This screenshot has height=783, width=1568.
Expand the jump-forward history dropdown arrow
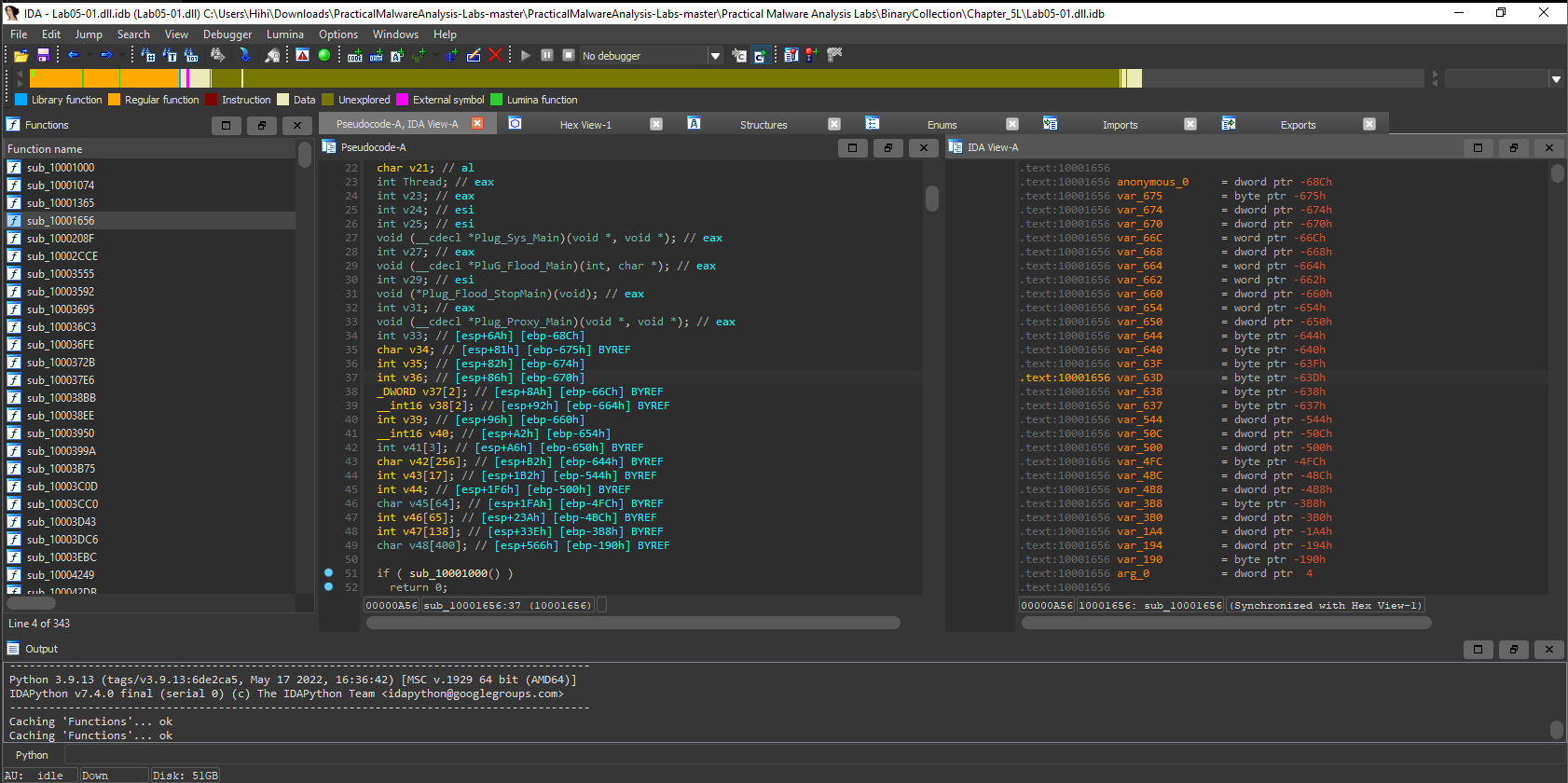pos(121,56)
